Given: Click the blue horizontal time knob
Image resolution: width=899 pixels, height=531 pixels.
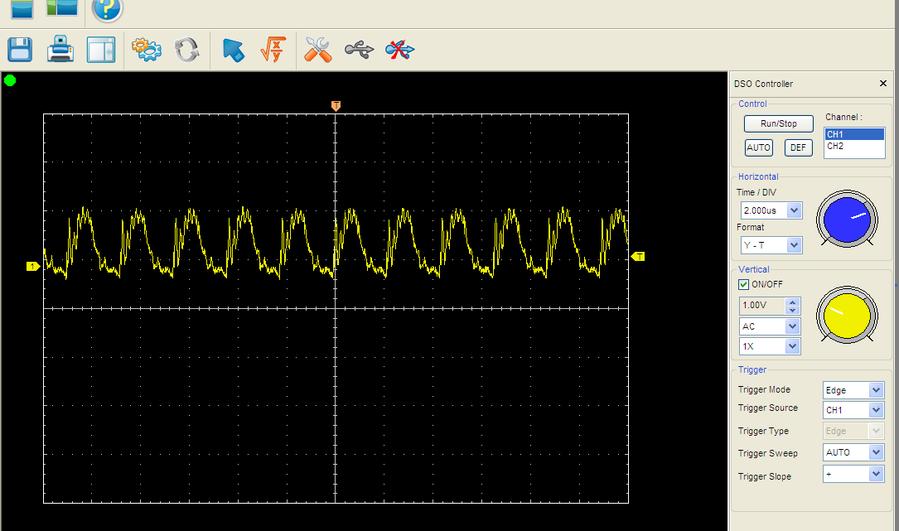Looking at the screenshot, I should pos(846,219).
